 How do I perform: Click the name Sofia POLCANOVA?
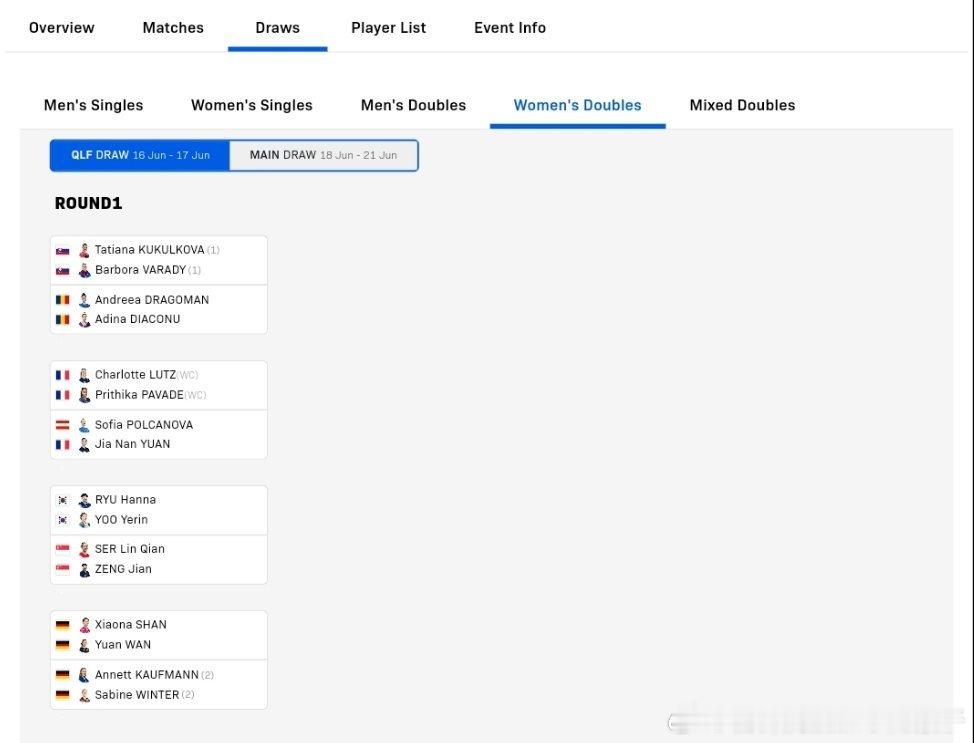(144, 425)
